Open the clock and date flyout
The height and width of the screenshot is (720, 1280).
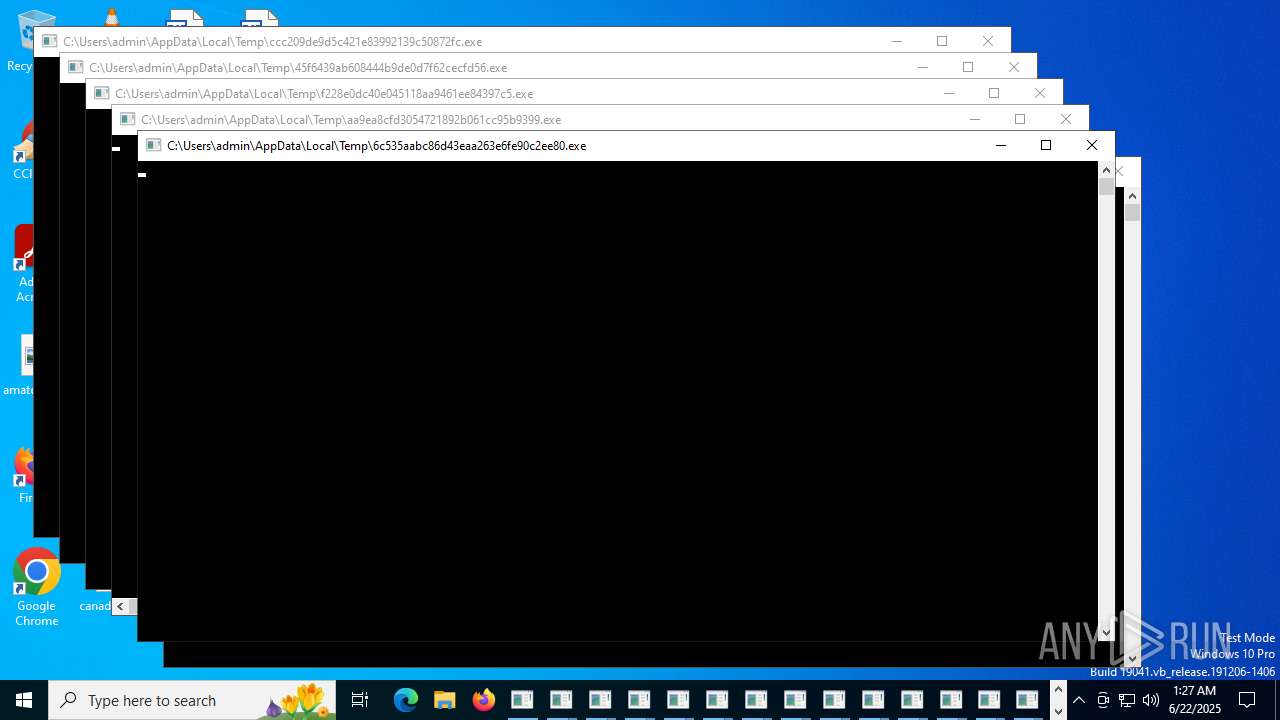tap(1195, 700)
